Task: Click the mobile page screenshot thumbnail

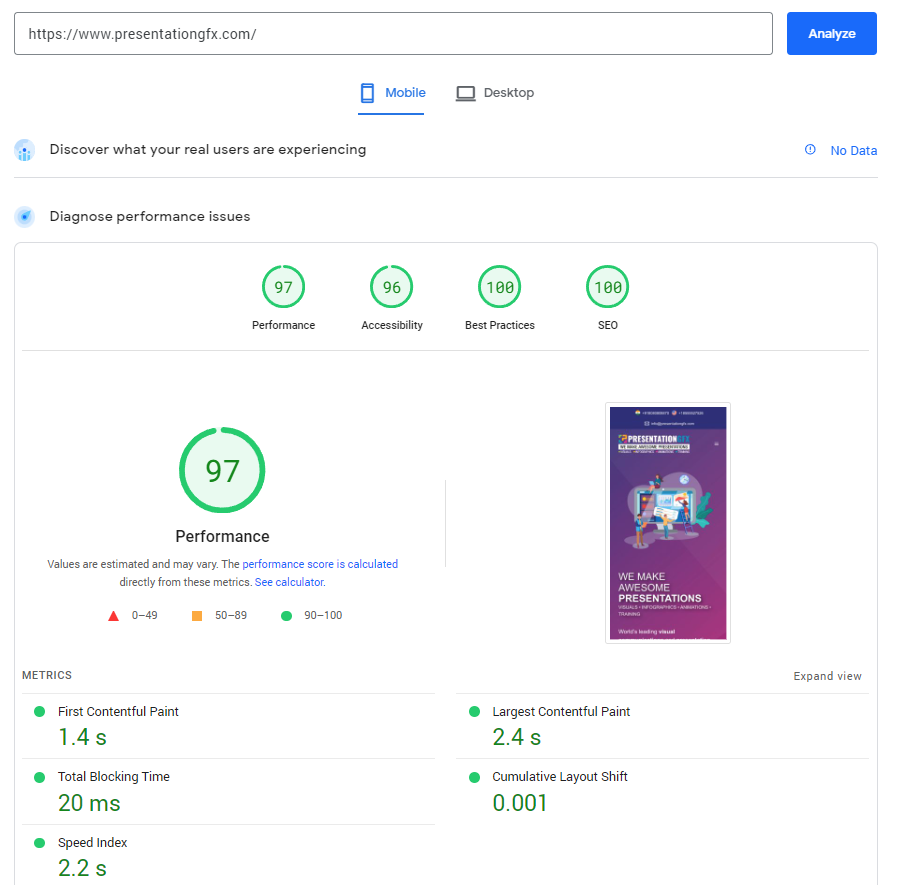Action: point(667,522)
